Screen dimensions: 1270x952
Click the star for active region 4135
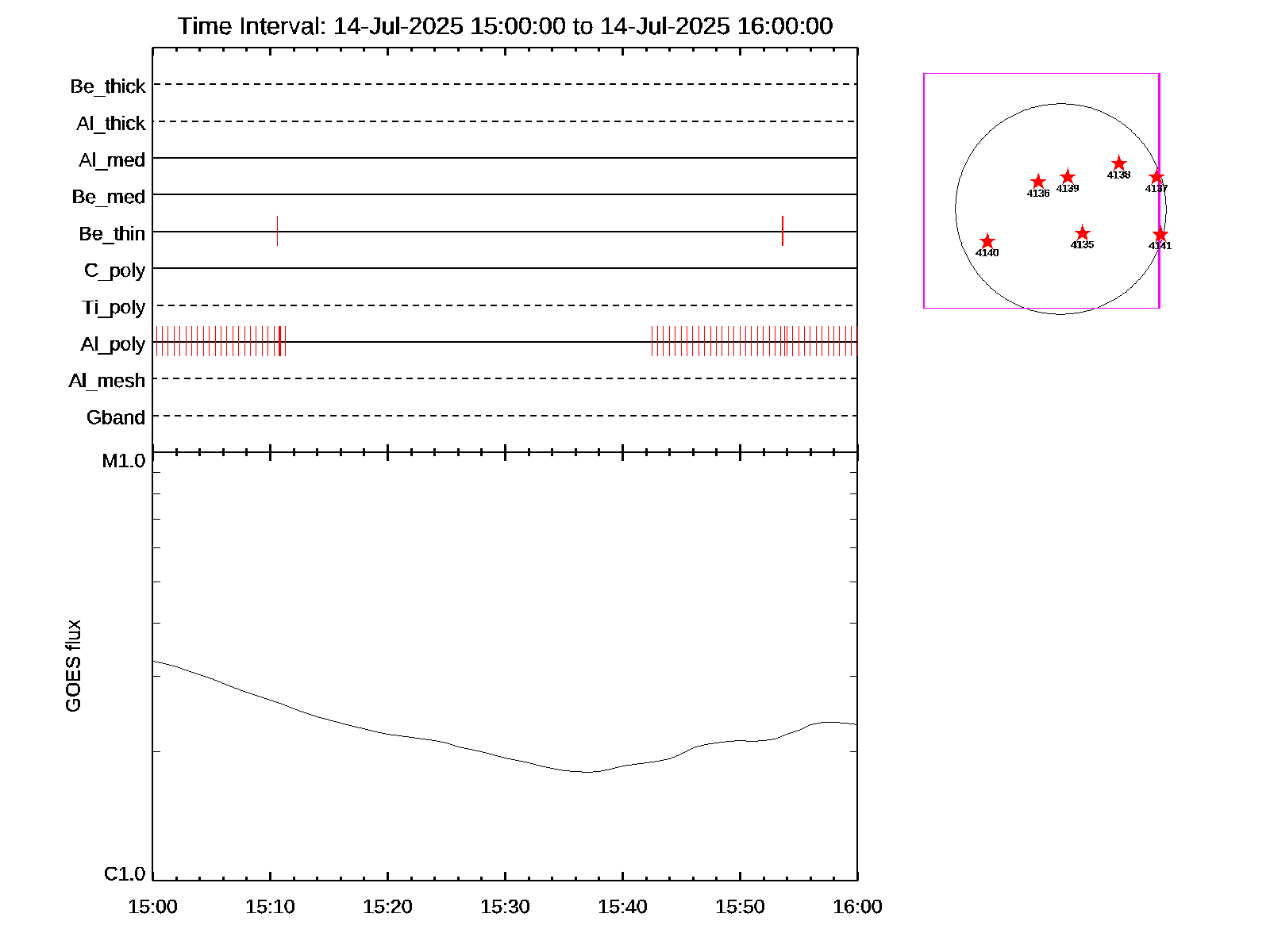pyautogui.click(x=1082, y=233)
